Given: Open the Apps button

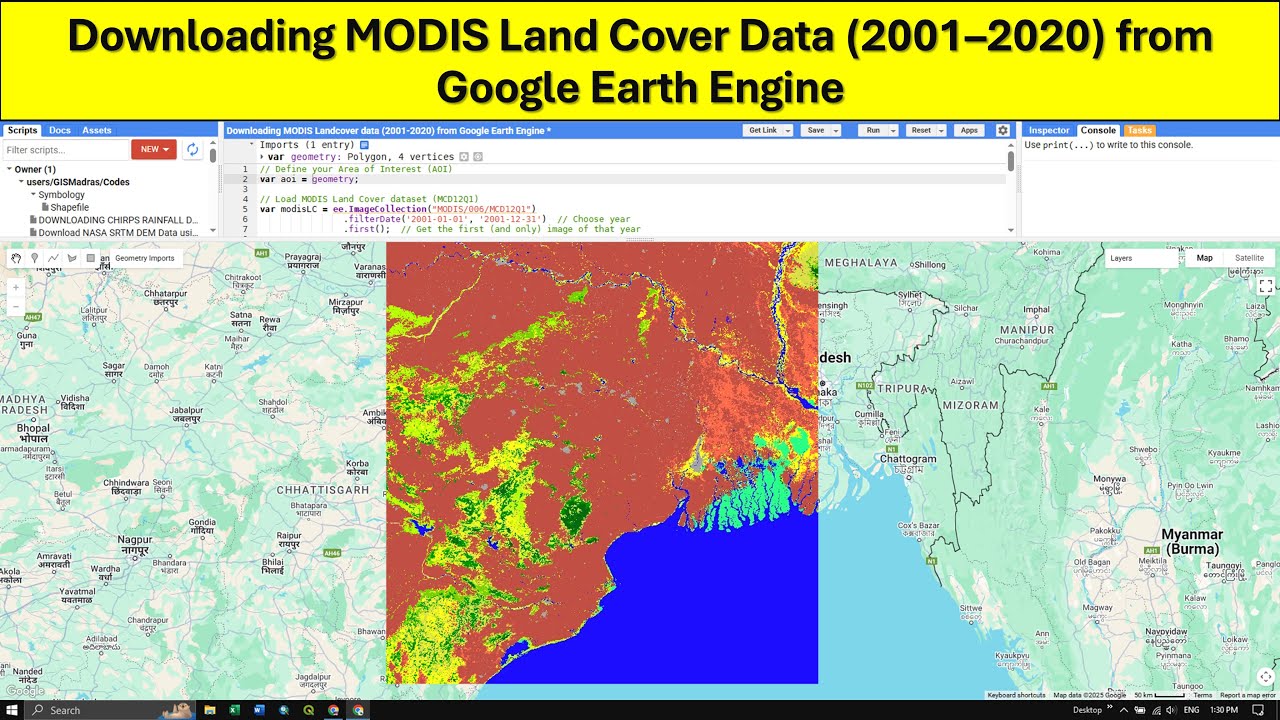Looking at the screenshot, I should click(969, 130).
